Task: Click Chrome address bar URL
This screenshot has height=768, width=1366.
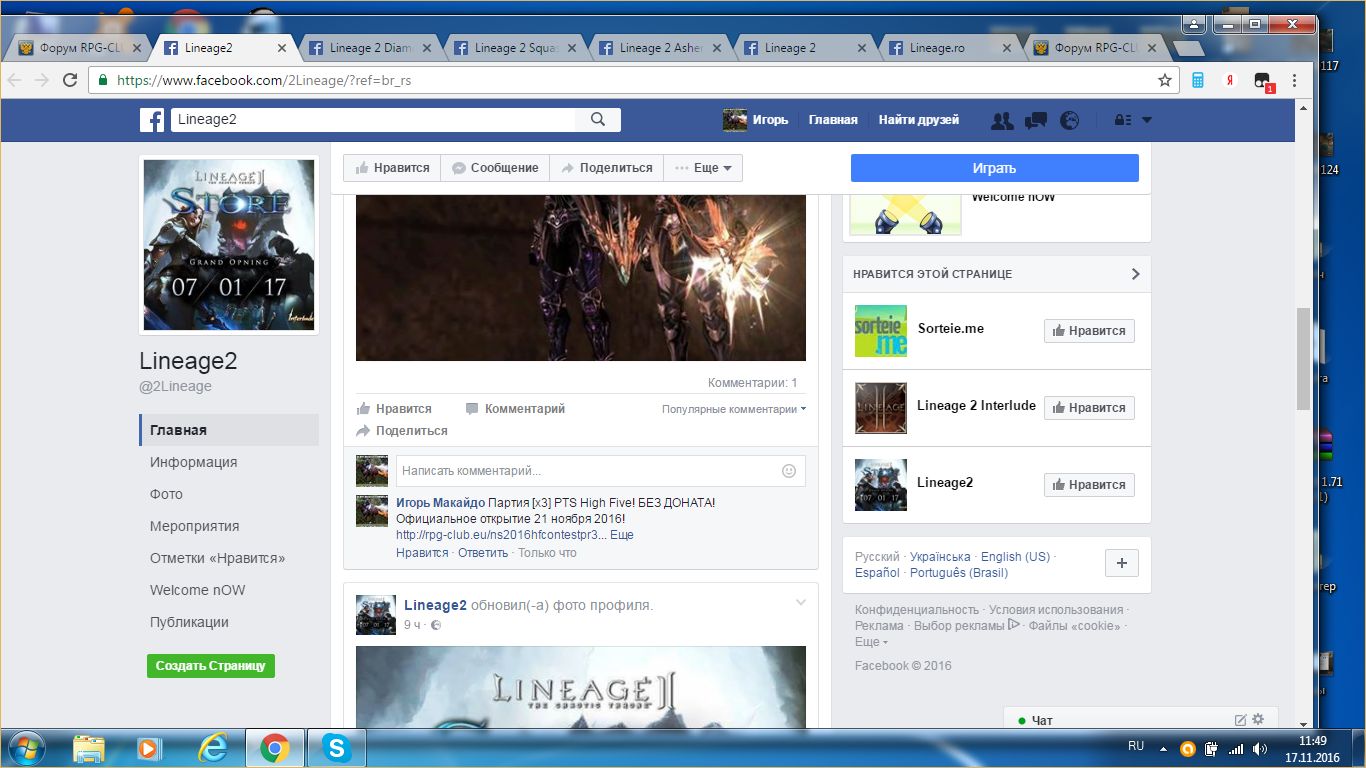Action: [264, 81]
